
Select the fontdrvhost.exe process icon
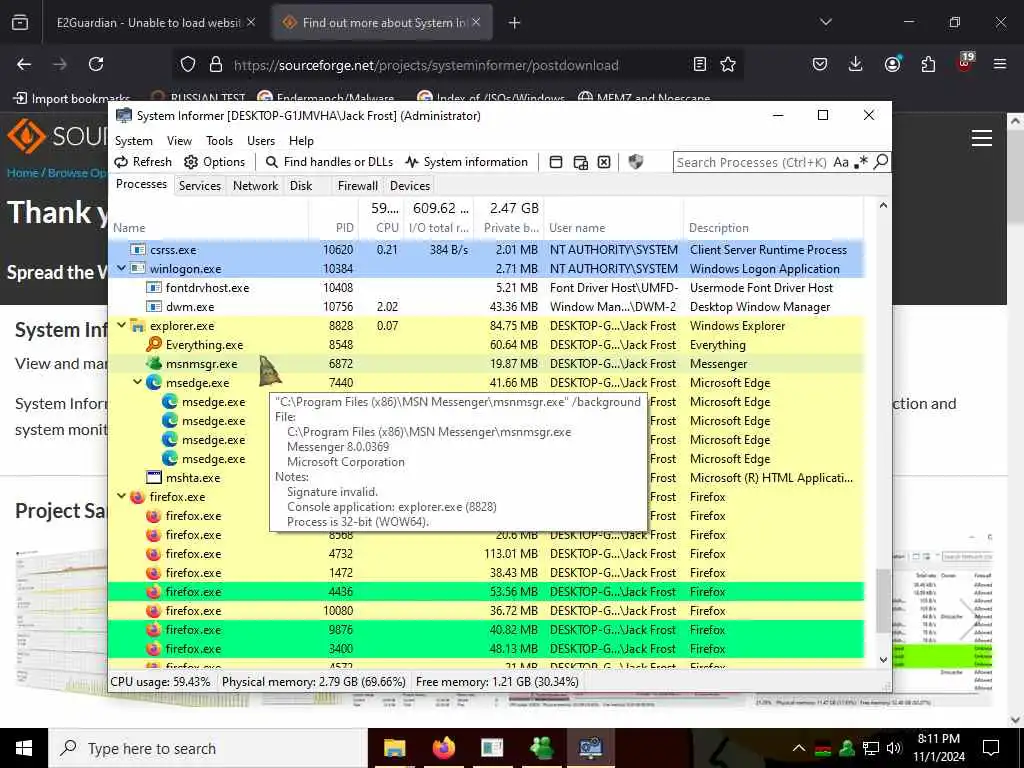pos(153,287)
